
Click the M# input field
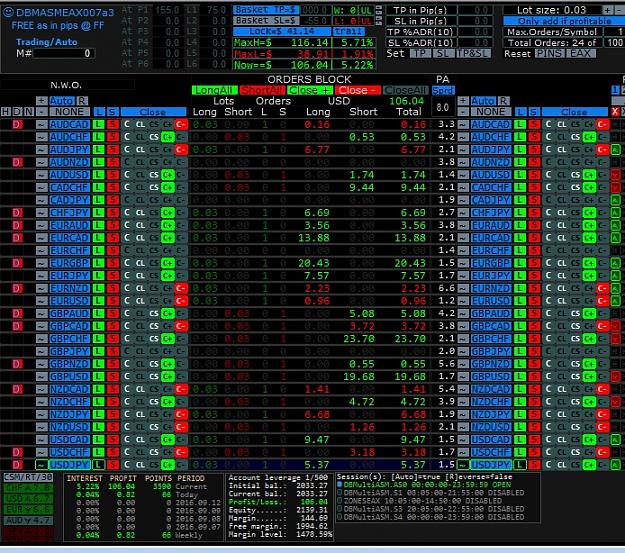click(64, 53)
